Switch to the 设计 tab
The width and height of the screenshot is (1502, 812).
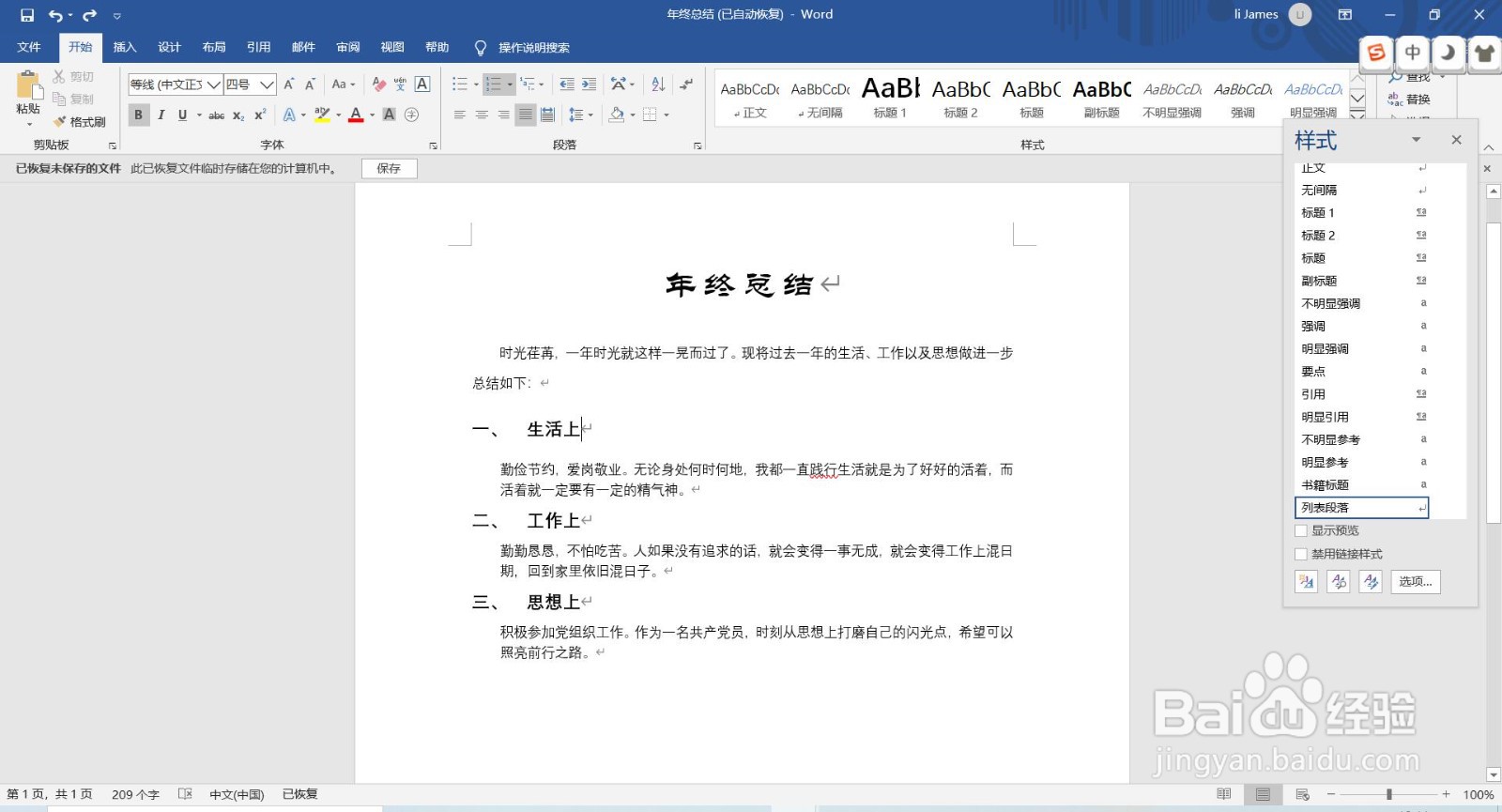169,47
